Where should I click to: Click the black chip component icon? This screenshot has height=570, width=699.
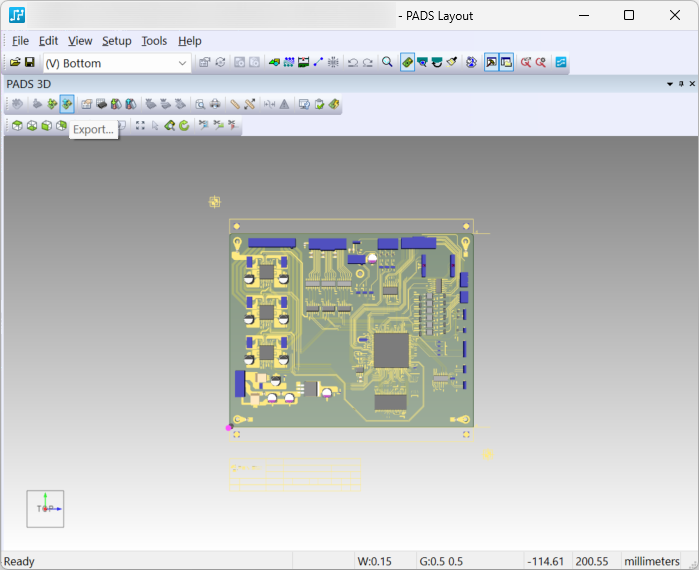pos(101,104)
